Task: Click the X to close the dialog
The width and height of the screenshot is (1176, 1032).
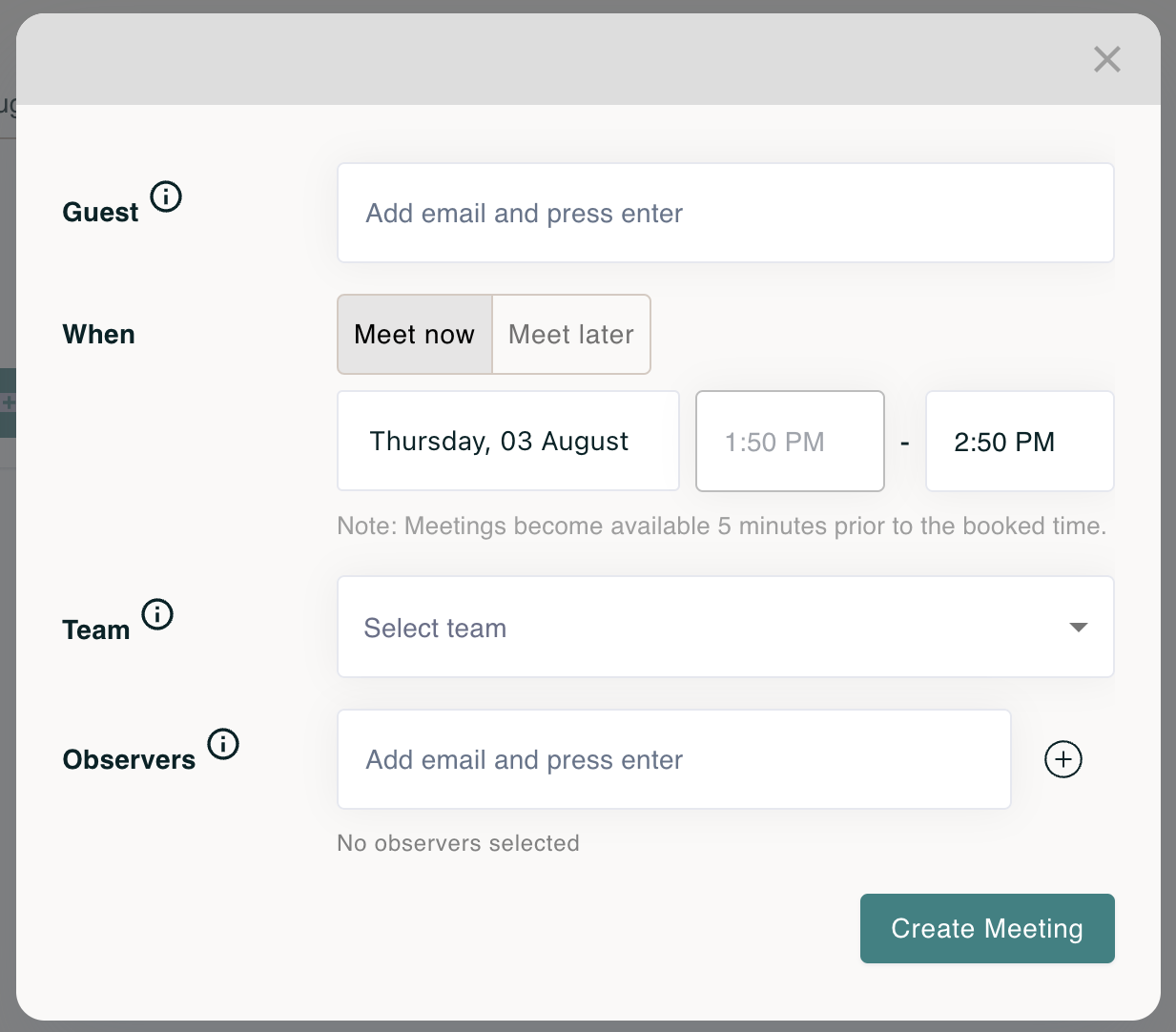Action: pos(1106,59)
